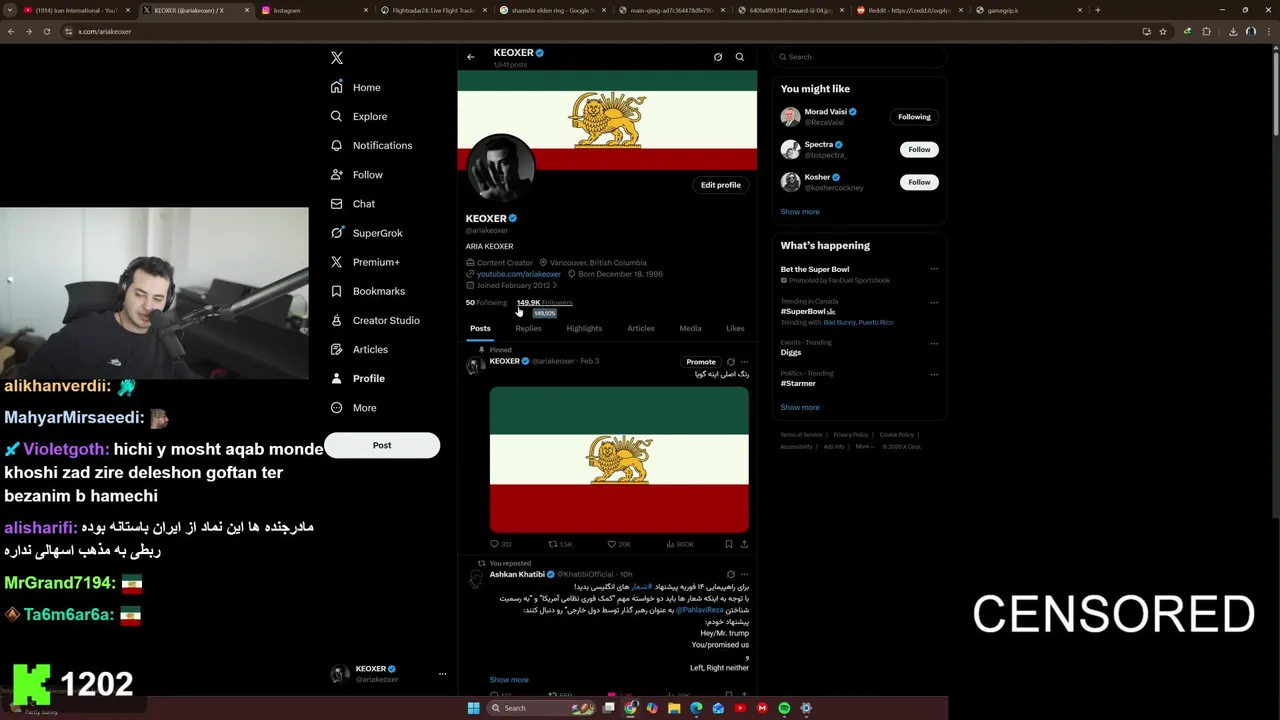
Task: Open the Windows Start menu
Action: [473, 708]
